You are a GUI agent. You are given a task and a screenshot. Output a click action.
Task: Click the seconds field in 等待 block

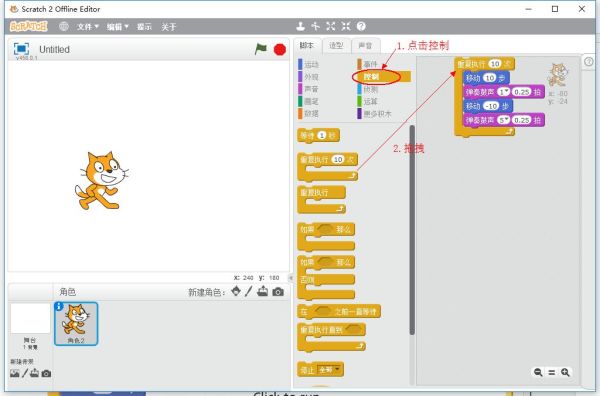coord(322,135)
